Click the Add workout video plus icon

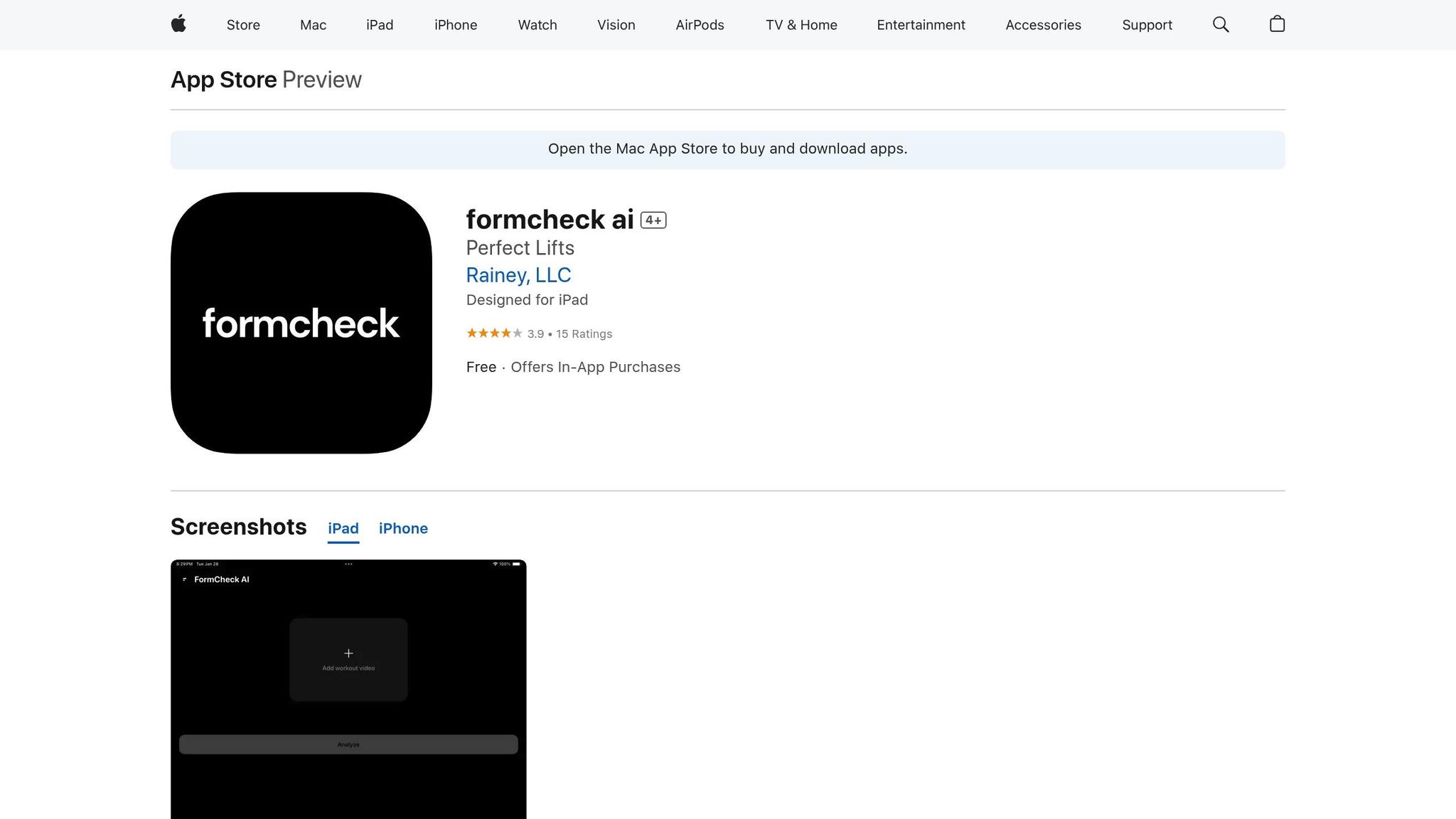[x=348, y=653]
